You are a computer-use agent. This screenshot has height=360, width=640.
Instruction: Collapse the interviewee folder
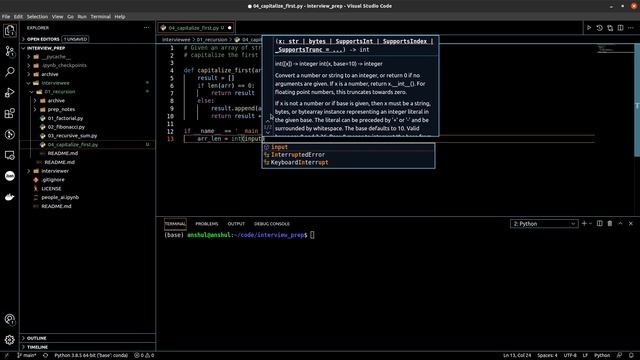coord(56,83)
